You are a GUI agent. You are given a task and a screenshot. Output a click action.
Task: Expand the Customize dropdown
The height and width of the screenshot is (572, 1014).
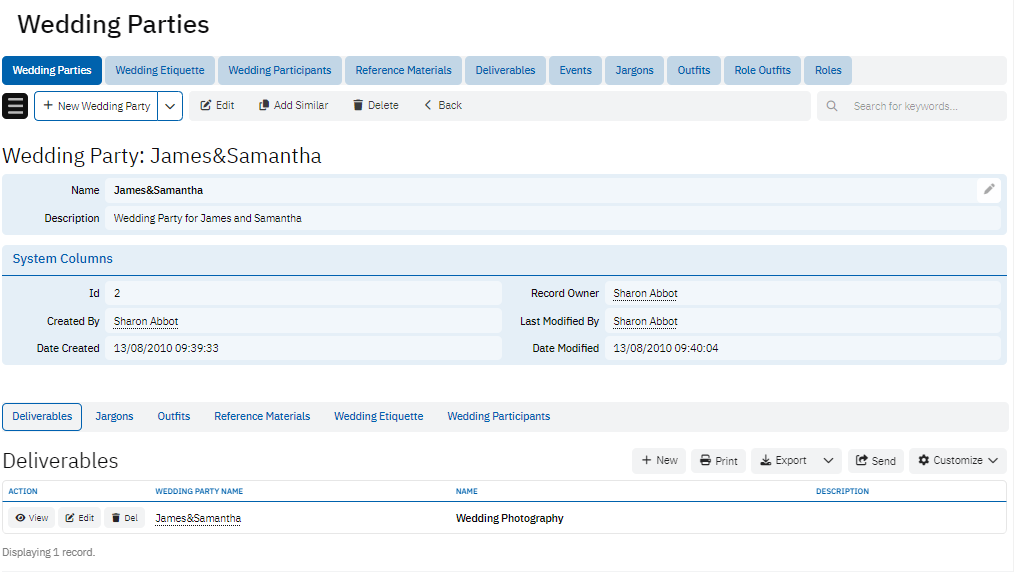tap(958, 461)
